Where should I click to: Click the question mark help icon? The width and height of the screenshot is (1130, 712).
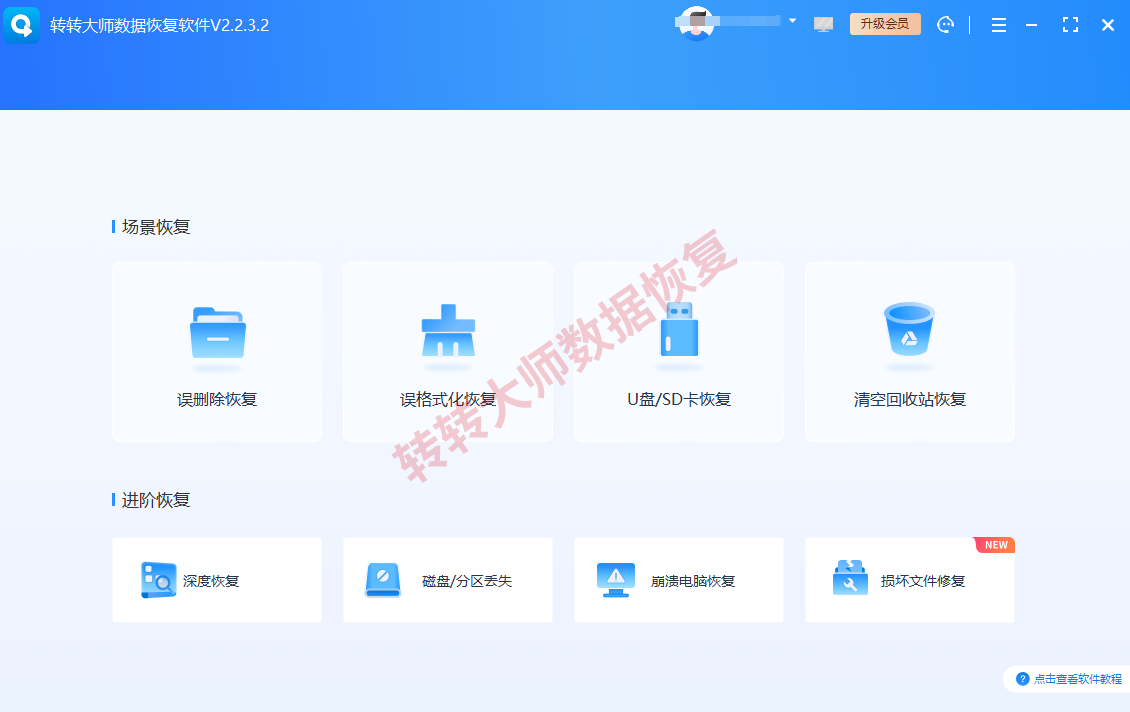click(x=1023, y=679)
